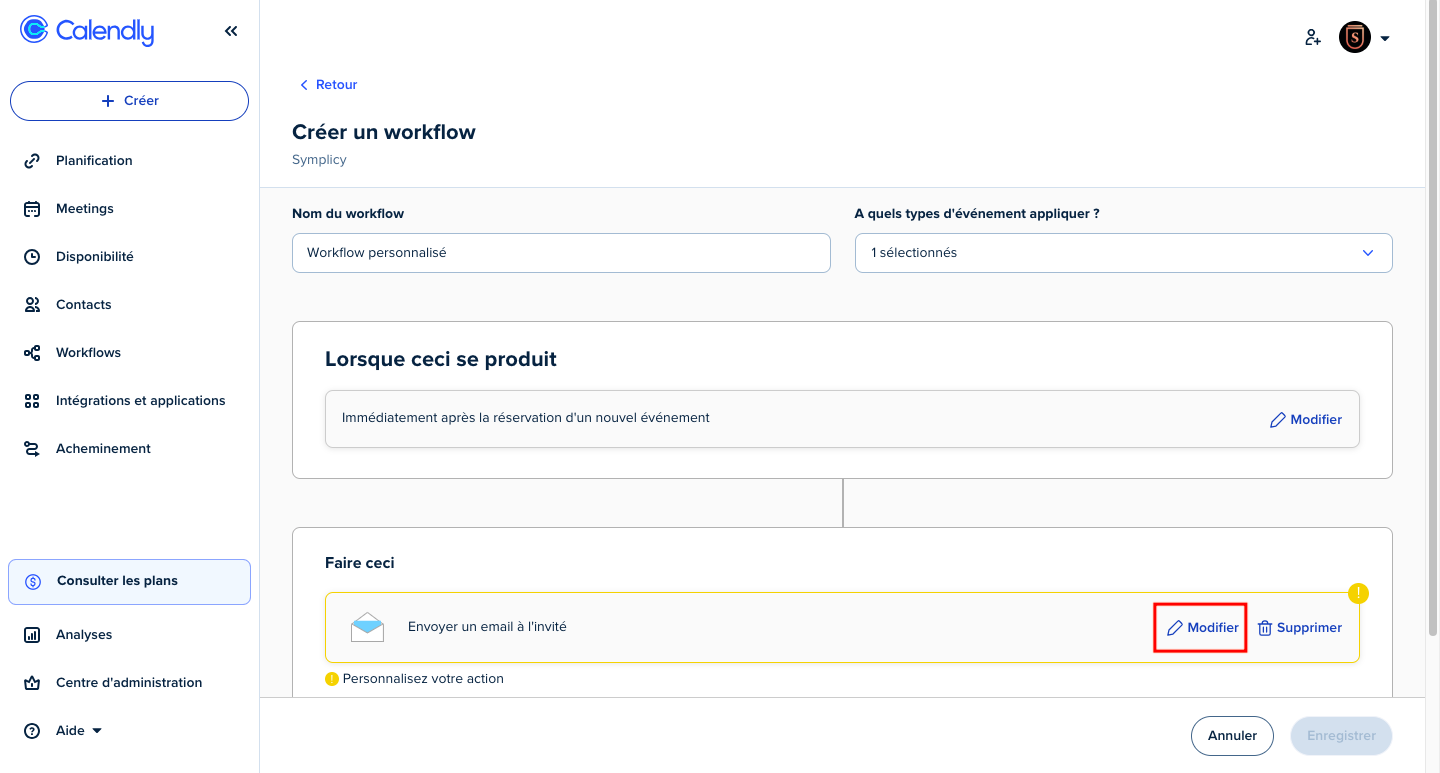Click the Créer button
Image resolution: width=1440 pixels, height=773 pixels.
point(129,101)
